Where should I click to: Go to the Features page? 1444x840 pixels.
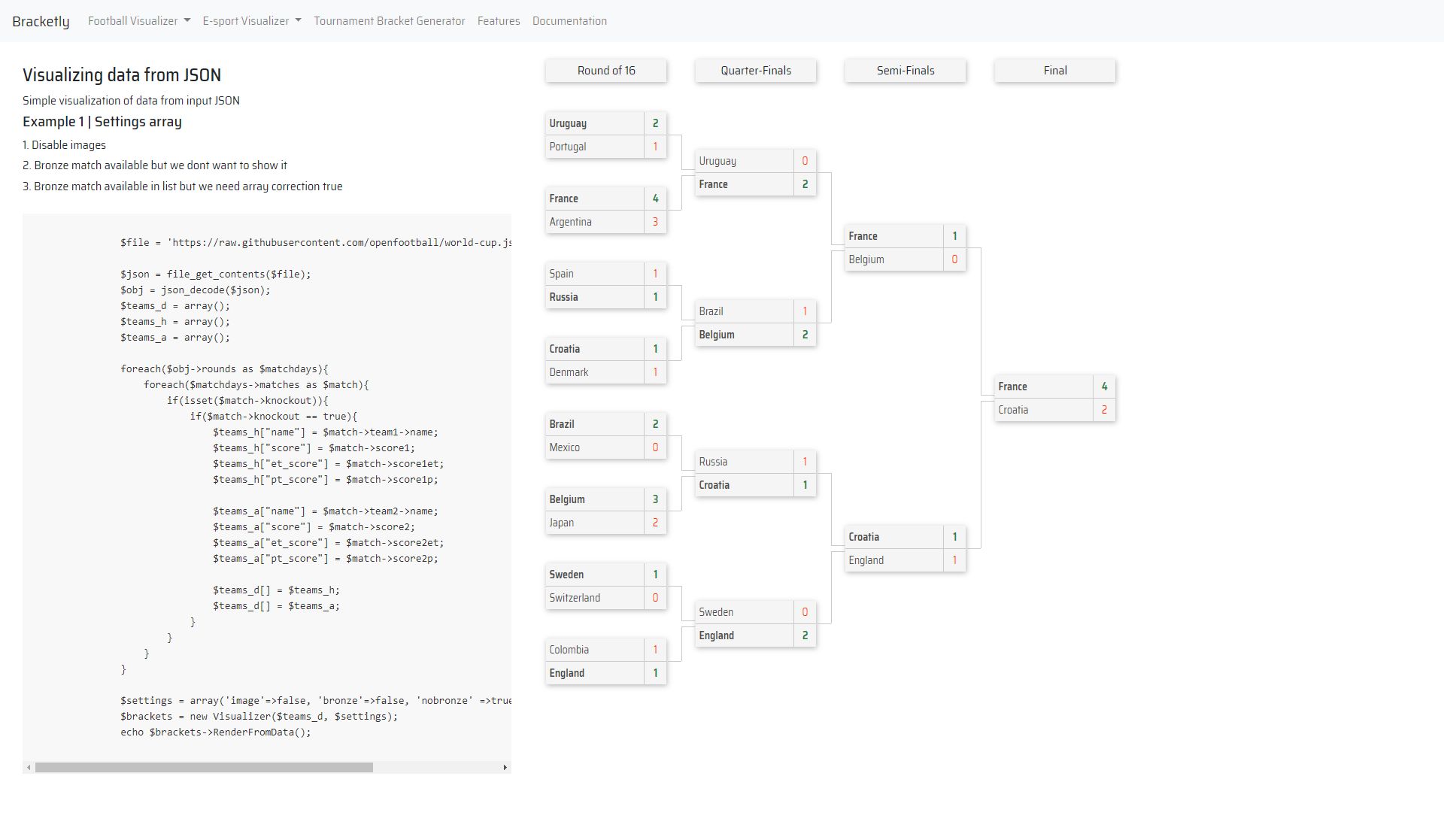click(498, 21)
